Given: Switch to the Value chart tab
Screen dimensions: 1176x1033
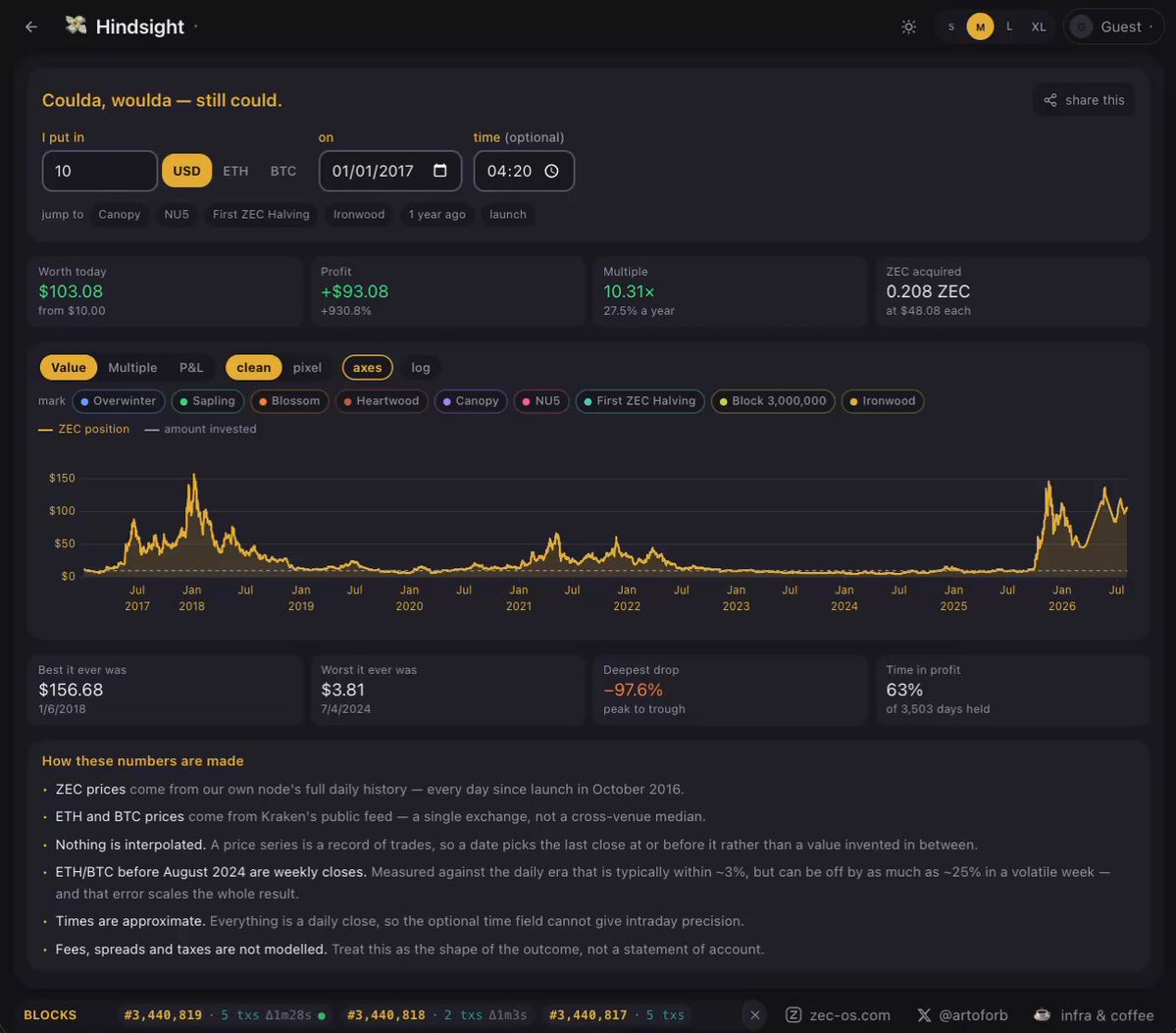Looking at the screenshot, I should (x=69, y=368).
